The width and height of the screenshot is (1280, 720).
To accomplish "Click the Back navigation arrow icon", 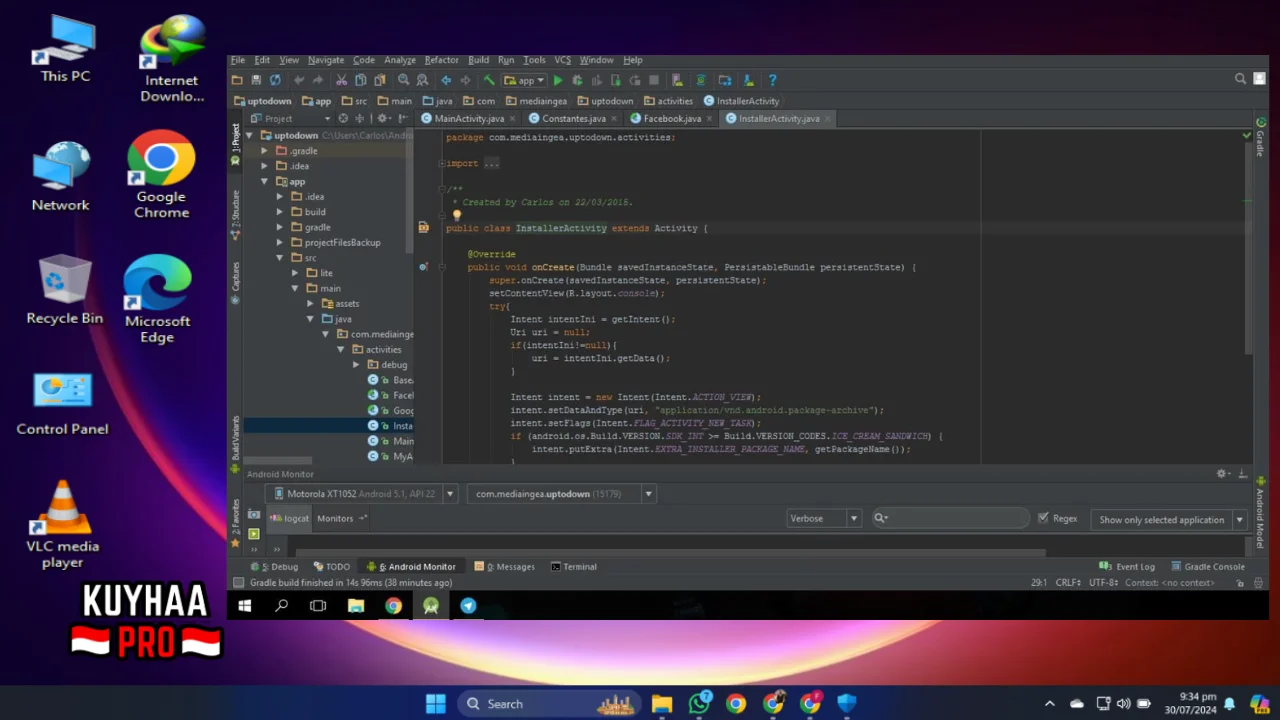I will coord(446,80).
